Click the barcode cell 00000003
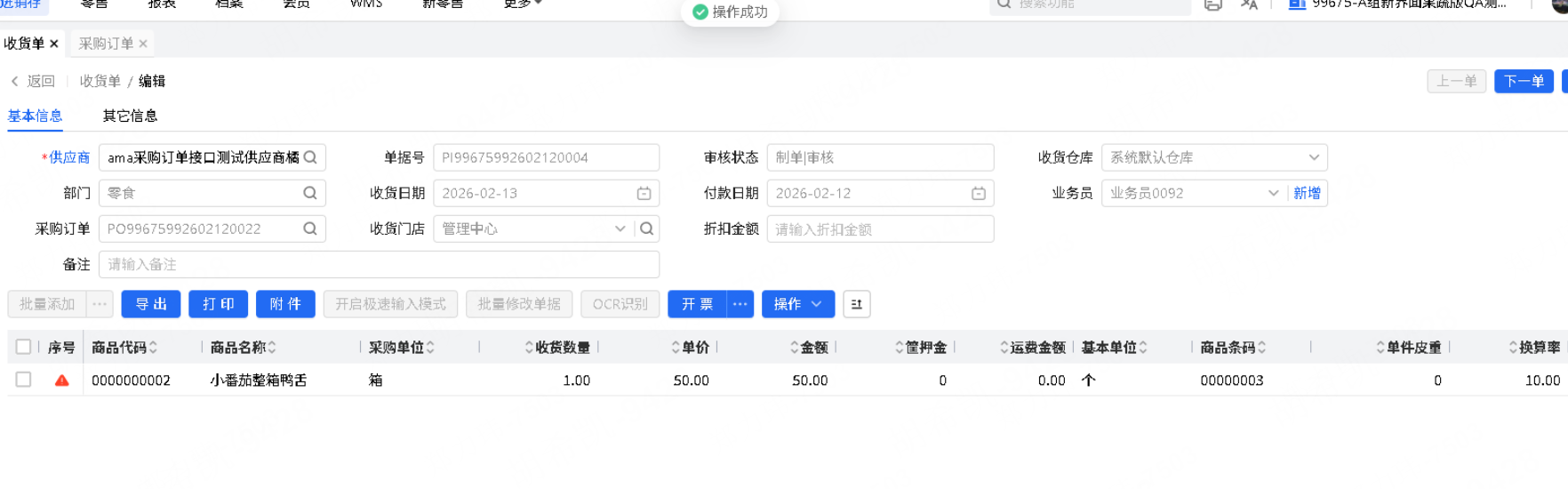This screenshot has height=489, width=1568. click(x=1232, y=381)
